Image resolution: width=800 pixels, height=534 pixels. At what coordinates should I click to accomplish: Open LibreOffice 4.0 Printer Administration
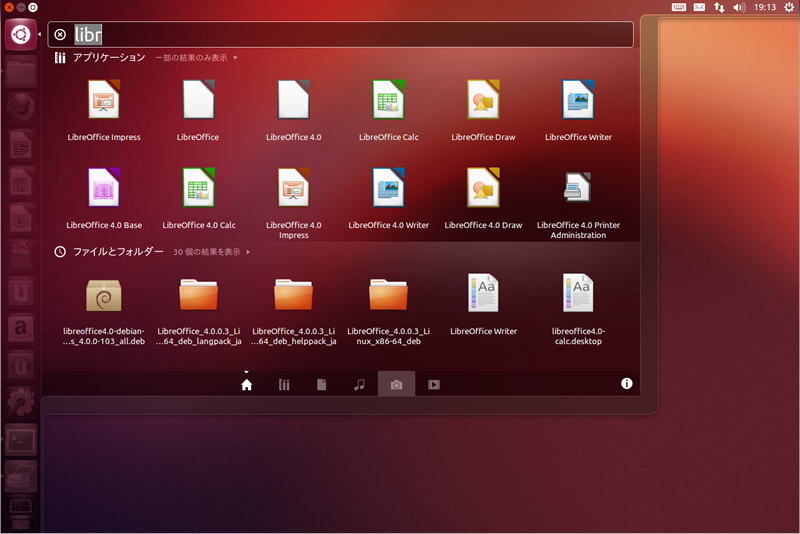click(x=578, y=188)
